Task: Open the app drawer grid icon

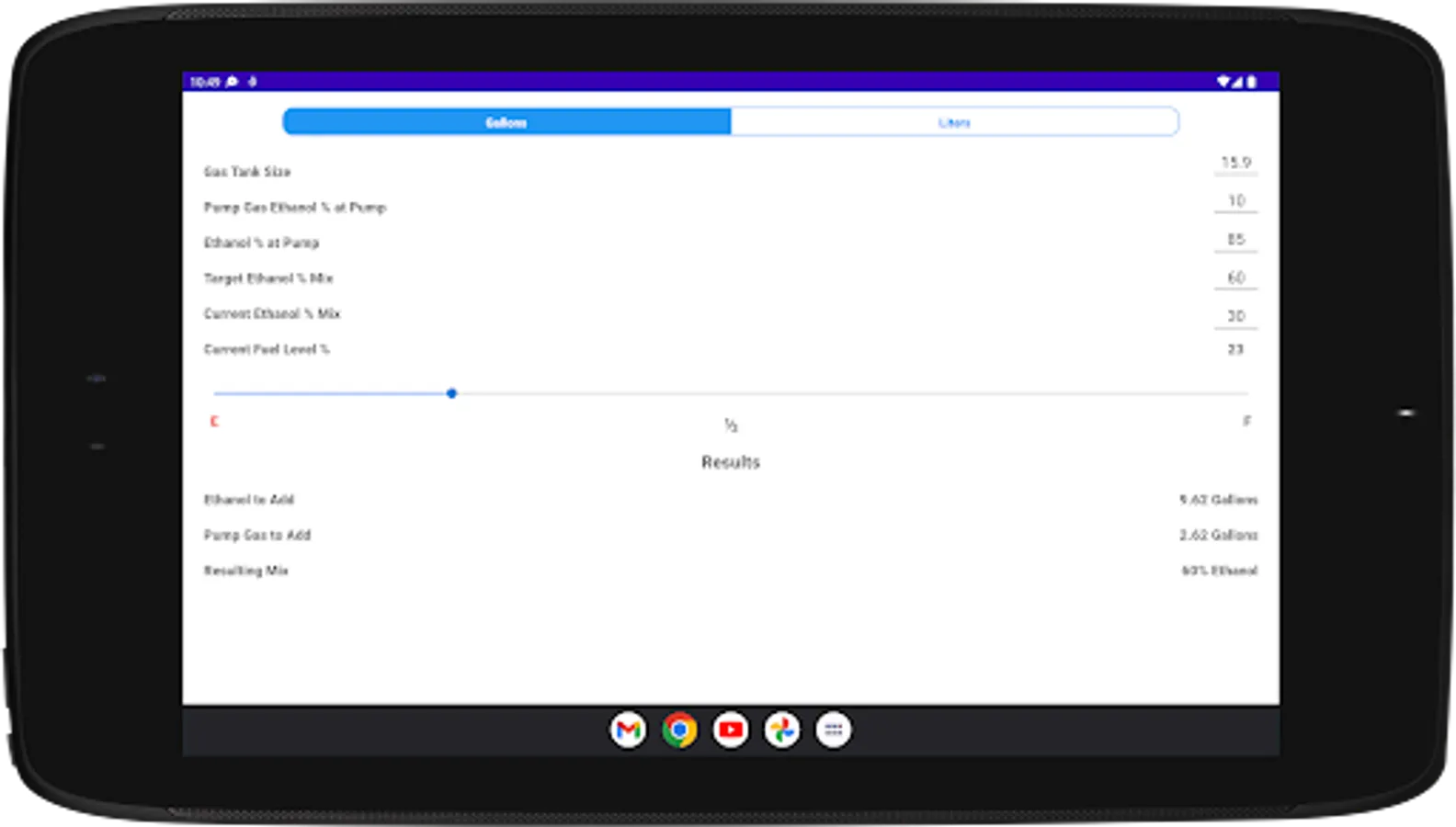Action: (x=834, y=731)
